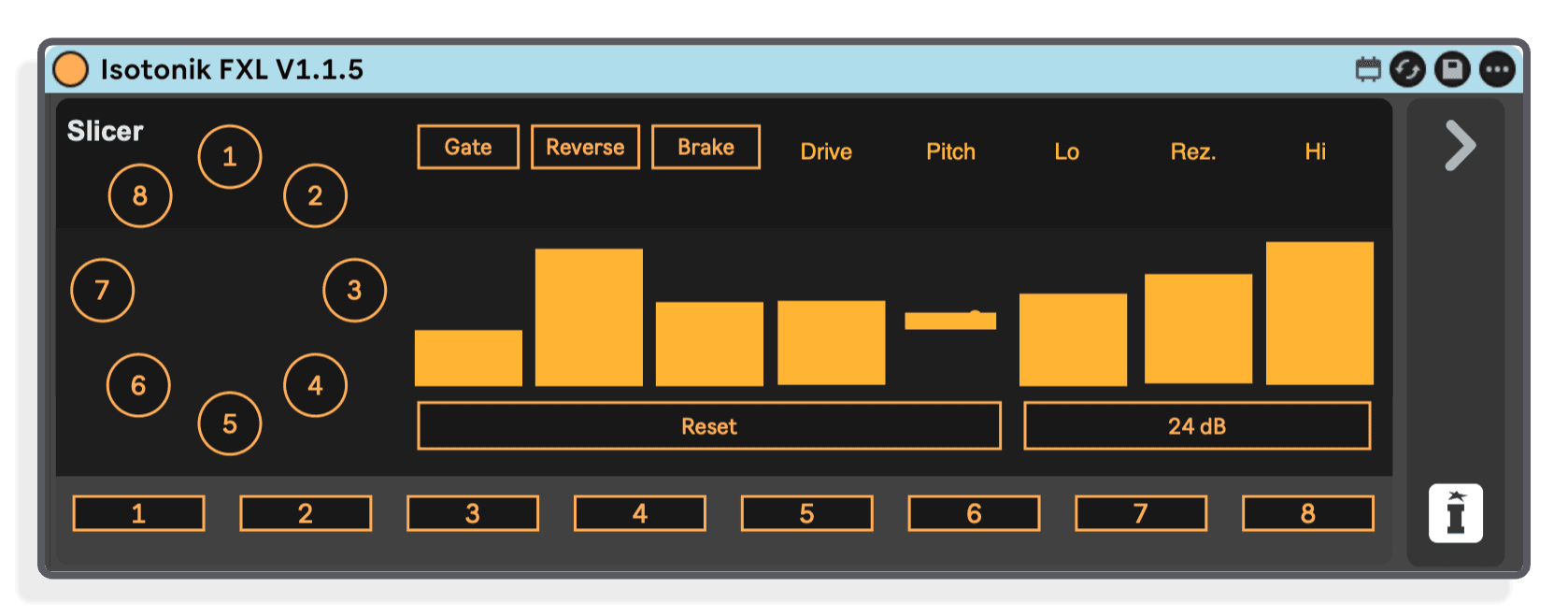Select slicer circle 8
The height and width of the screenshot is (616, 1568).
(x=140, y=196)
